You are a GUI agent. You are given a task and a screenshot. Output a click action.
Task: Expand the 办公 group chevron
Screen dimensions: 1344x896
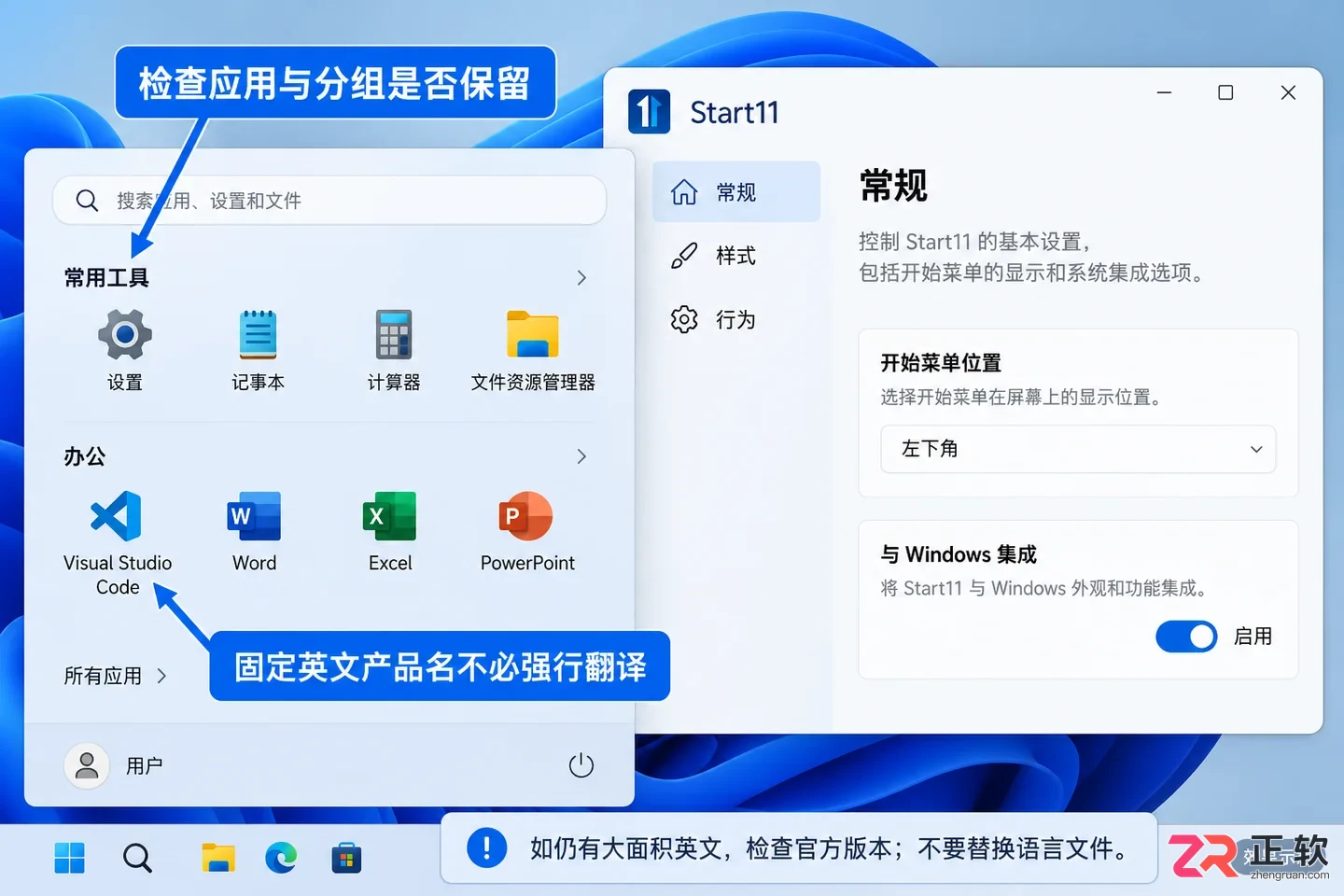(581, 456)
